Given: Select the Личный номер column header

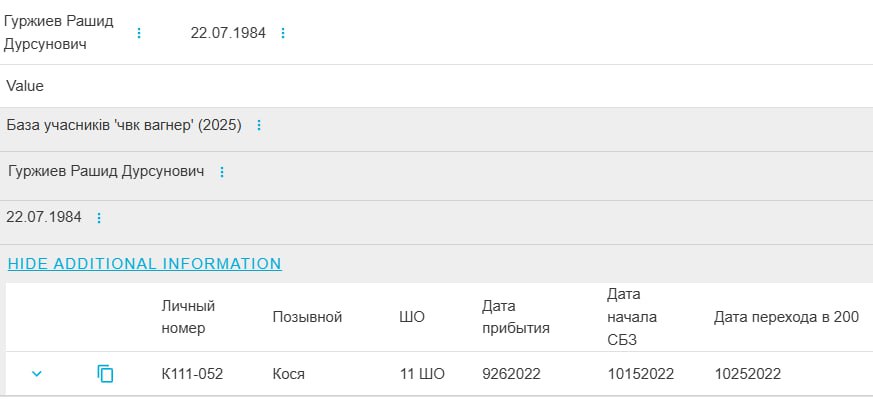Looking at the screenshot, I should point(188,316).
